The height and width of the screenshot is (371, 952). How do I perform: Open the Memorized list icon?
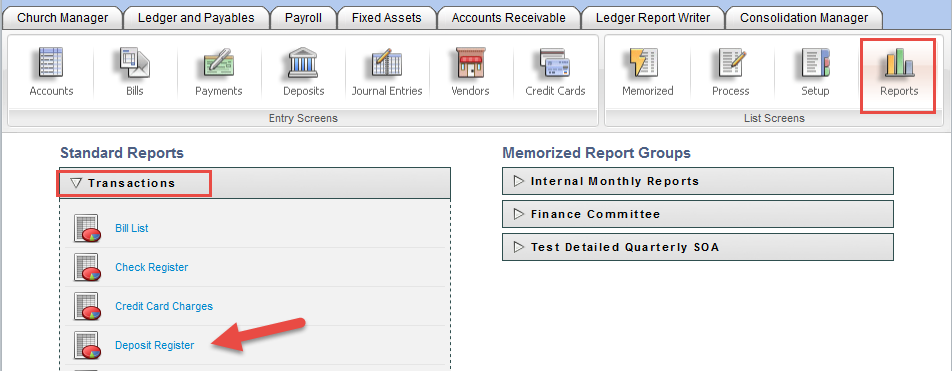click(647, 63)
